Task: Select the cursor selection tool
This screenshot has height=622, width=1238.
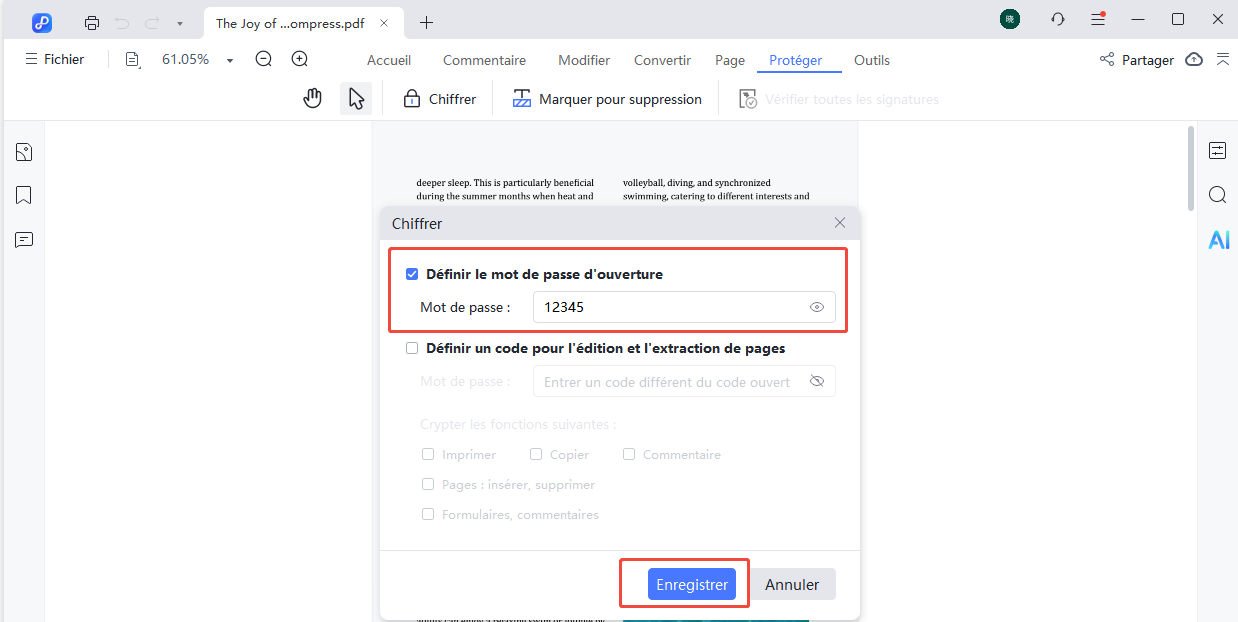Action: 355,97
